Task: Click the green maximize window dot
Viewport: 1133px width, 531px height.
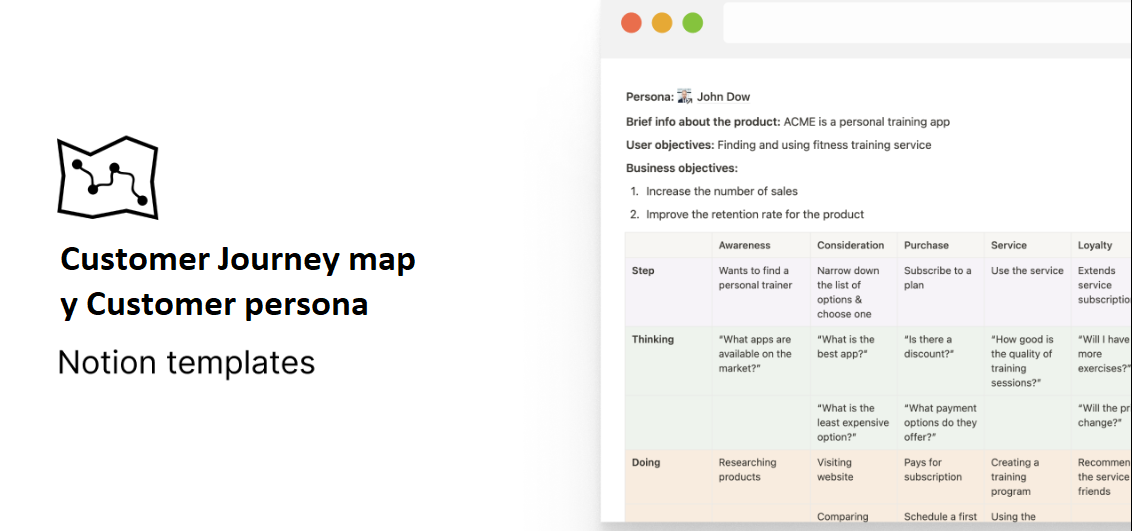Action: 693,22
